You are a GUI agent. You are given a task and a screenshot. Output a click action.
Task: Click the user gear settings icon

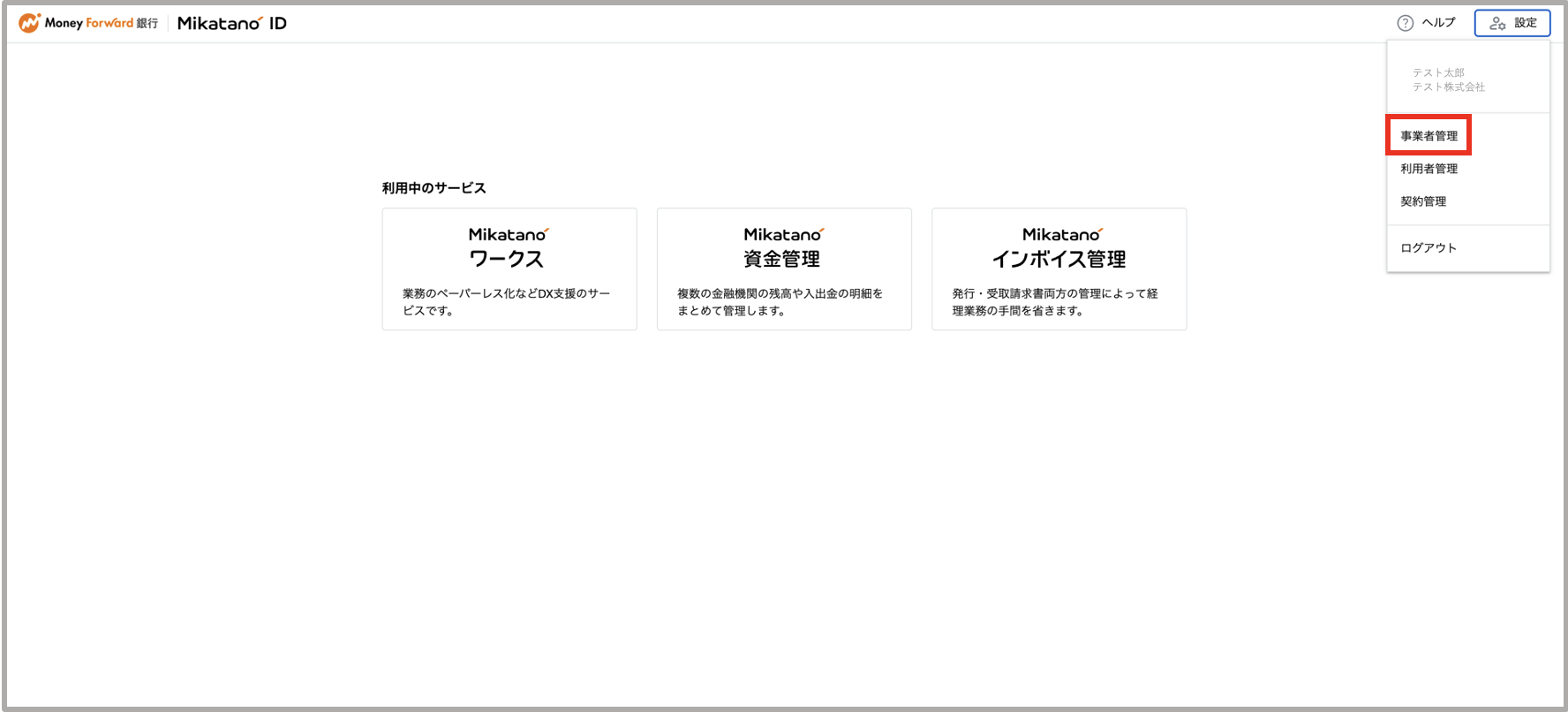tap(1497, 23)
